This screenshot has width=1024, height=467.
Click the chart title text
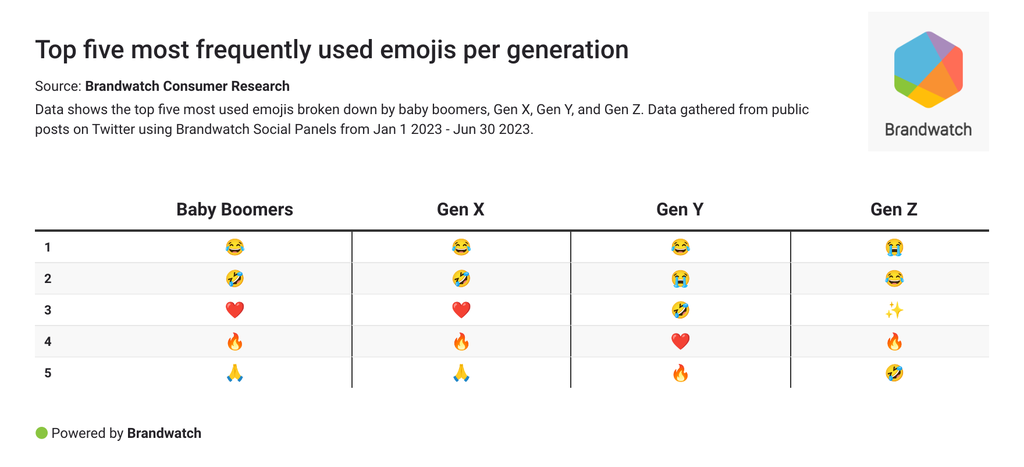(331, 49)
